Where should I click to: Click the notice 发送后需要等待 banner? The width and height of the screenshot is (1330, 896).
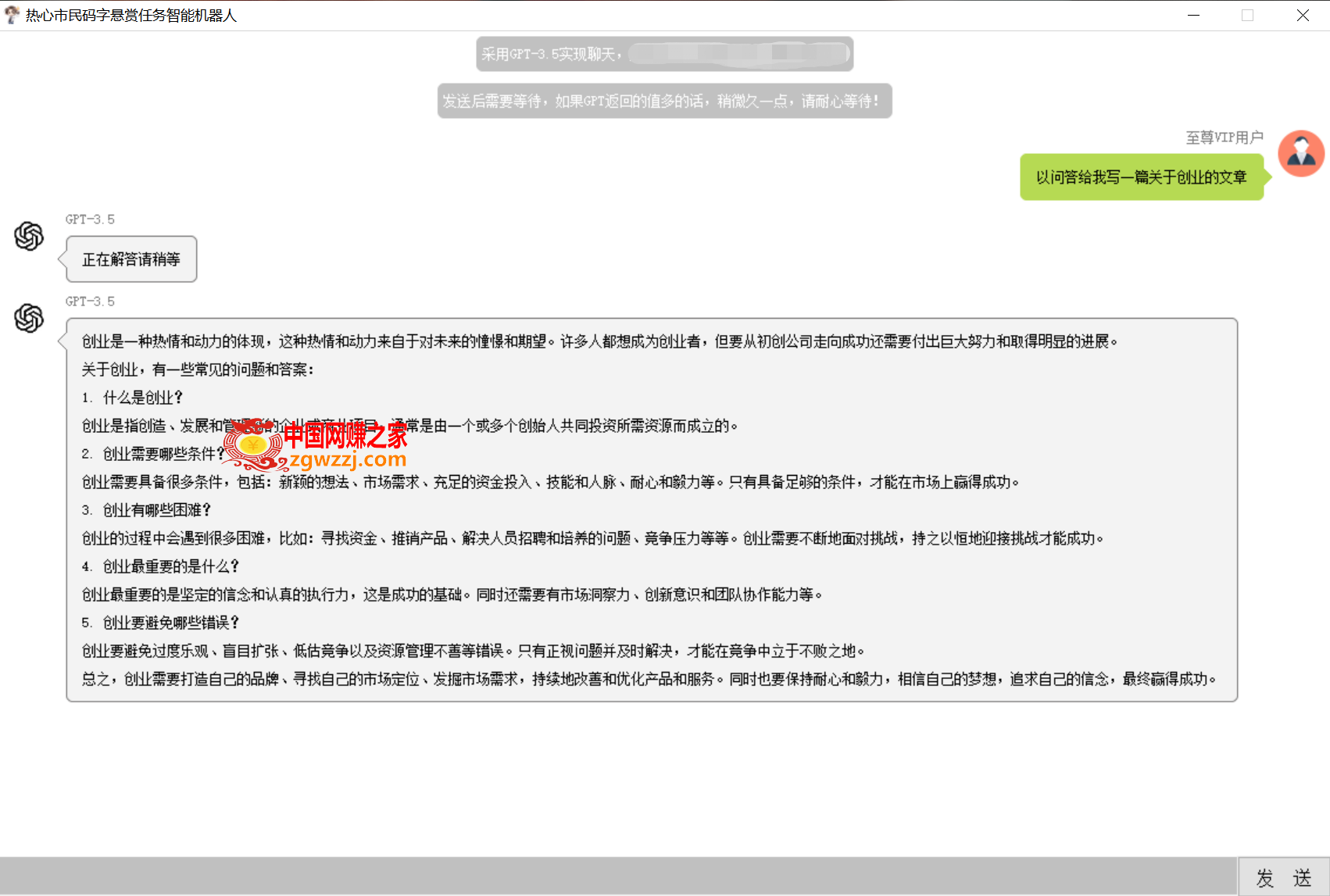[x=665, y=101]
